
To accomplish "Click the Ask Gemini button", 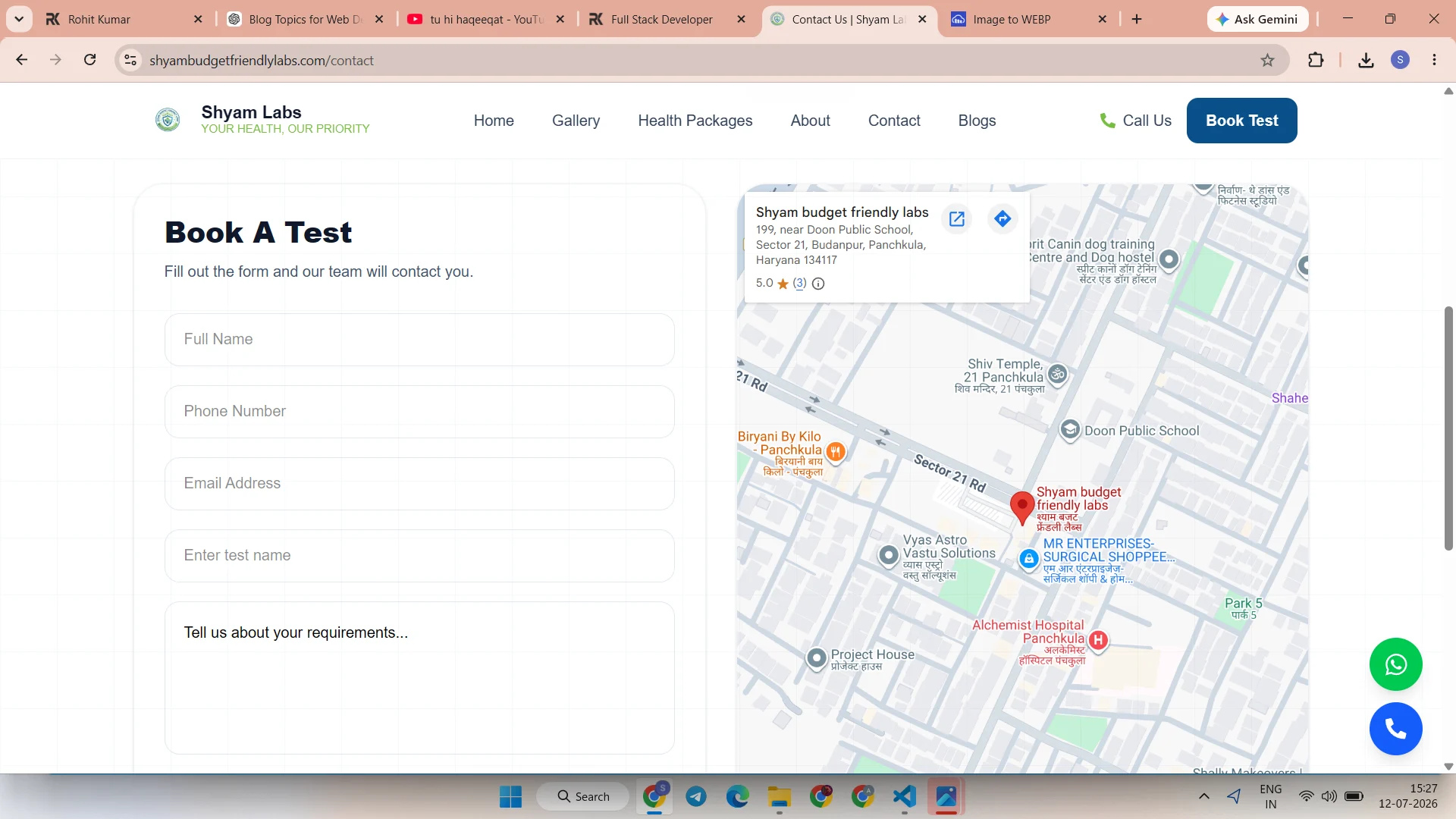I will 1257,19.
